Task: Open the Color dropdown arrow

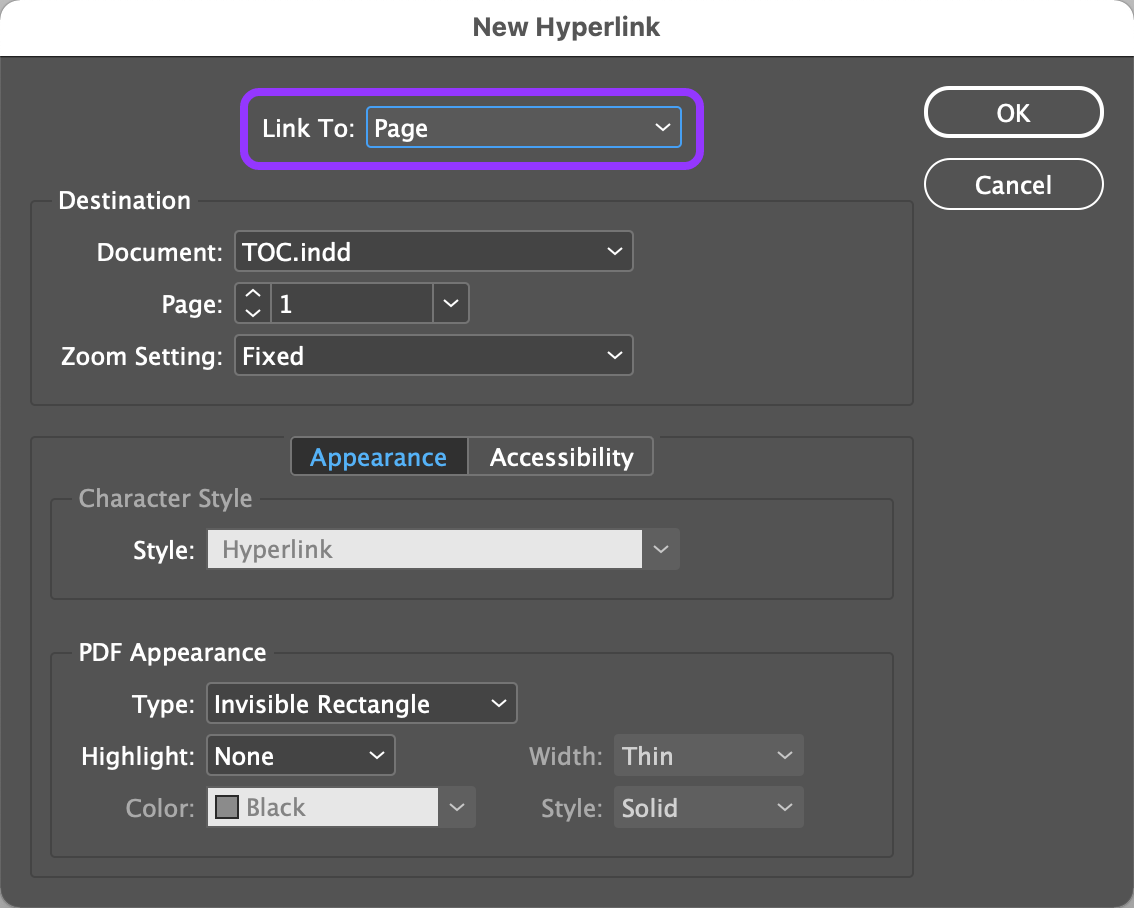Action: [457, 808]
